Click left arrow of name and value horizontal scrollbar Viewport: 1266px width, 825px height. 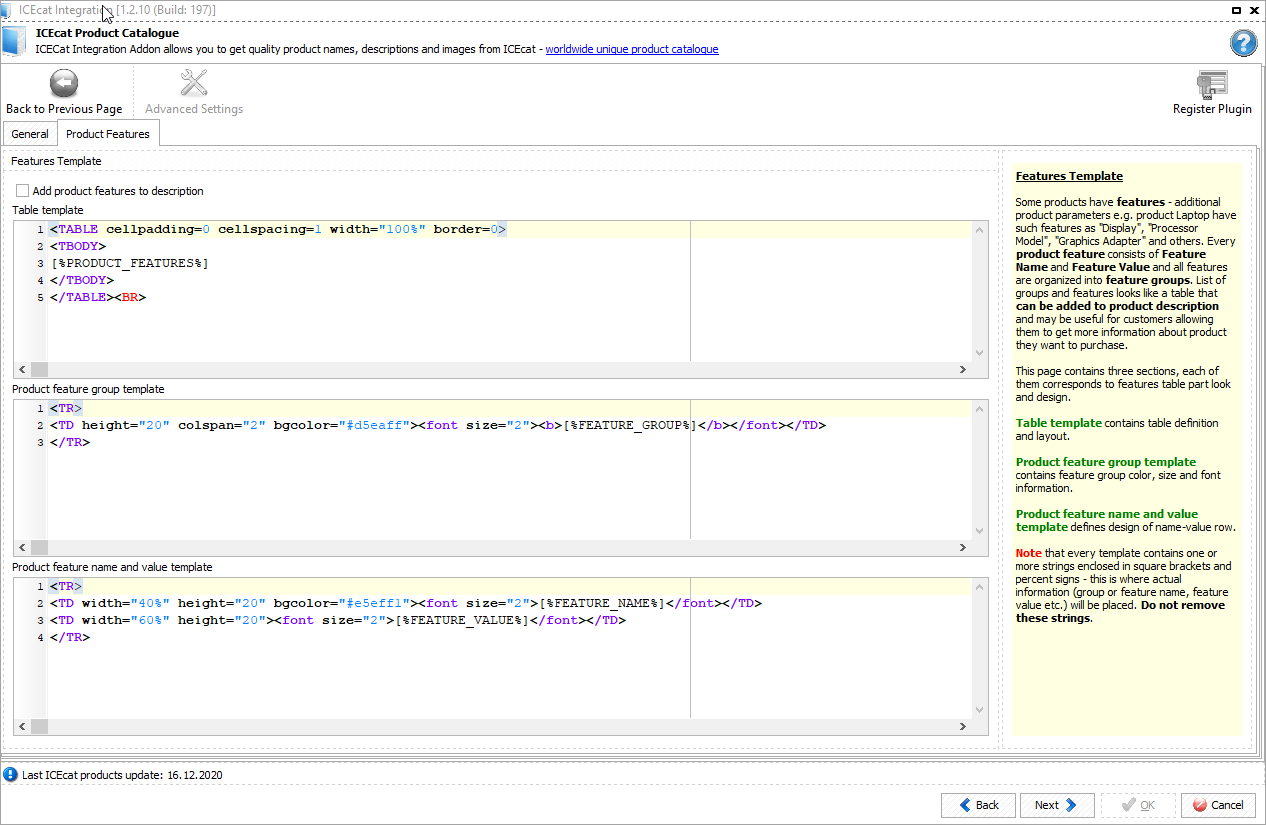click(x=23, y=726)
